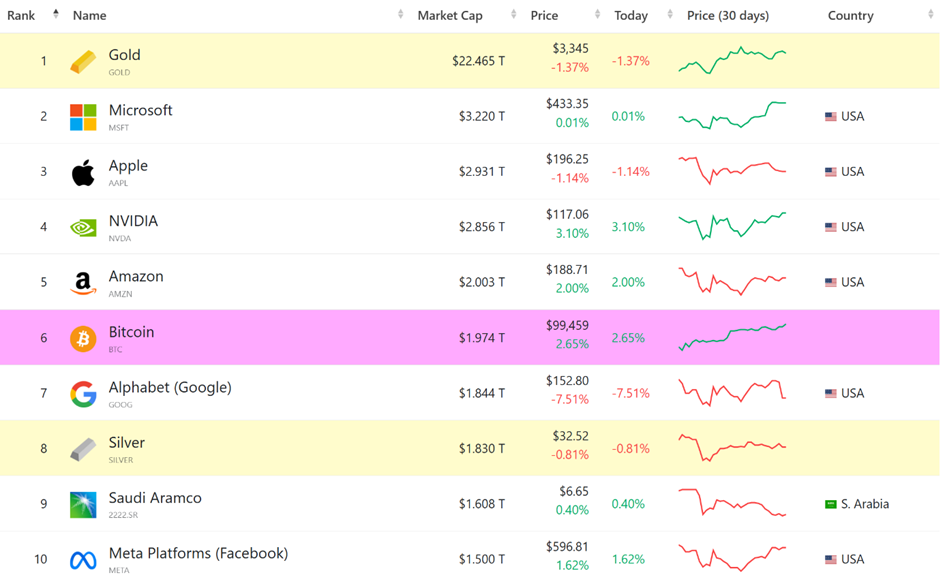945x586 pixels.
Task: Click the Google logo icon
Action: 83,394
